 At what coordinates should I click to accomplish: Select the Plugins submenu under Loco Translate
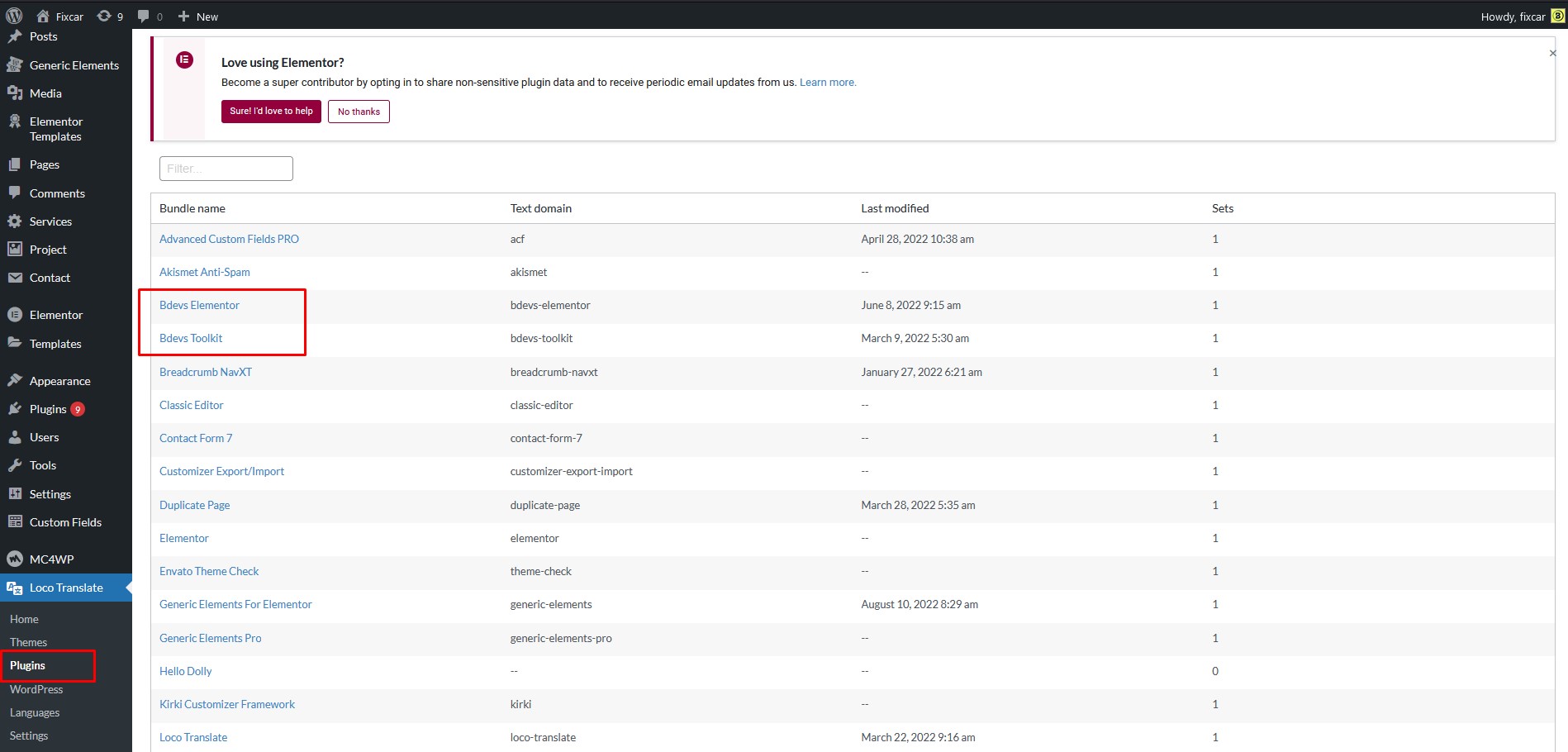click(x=27, y=665)
